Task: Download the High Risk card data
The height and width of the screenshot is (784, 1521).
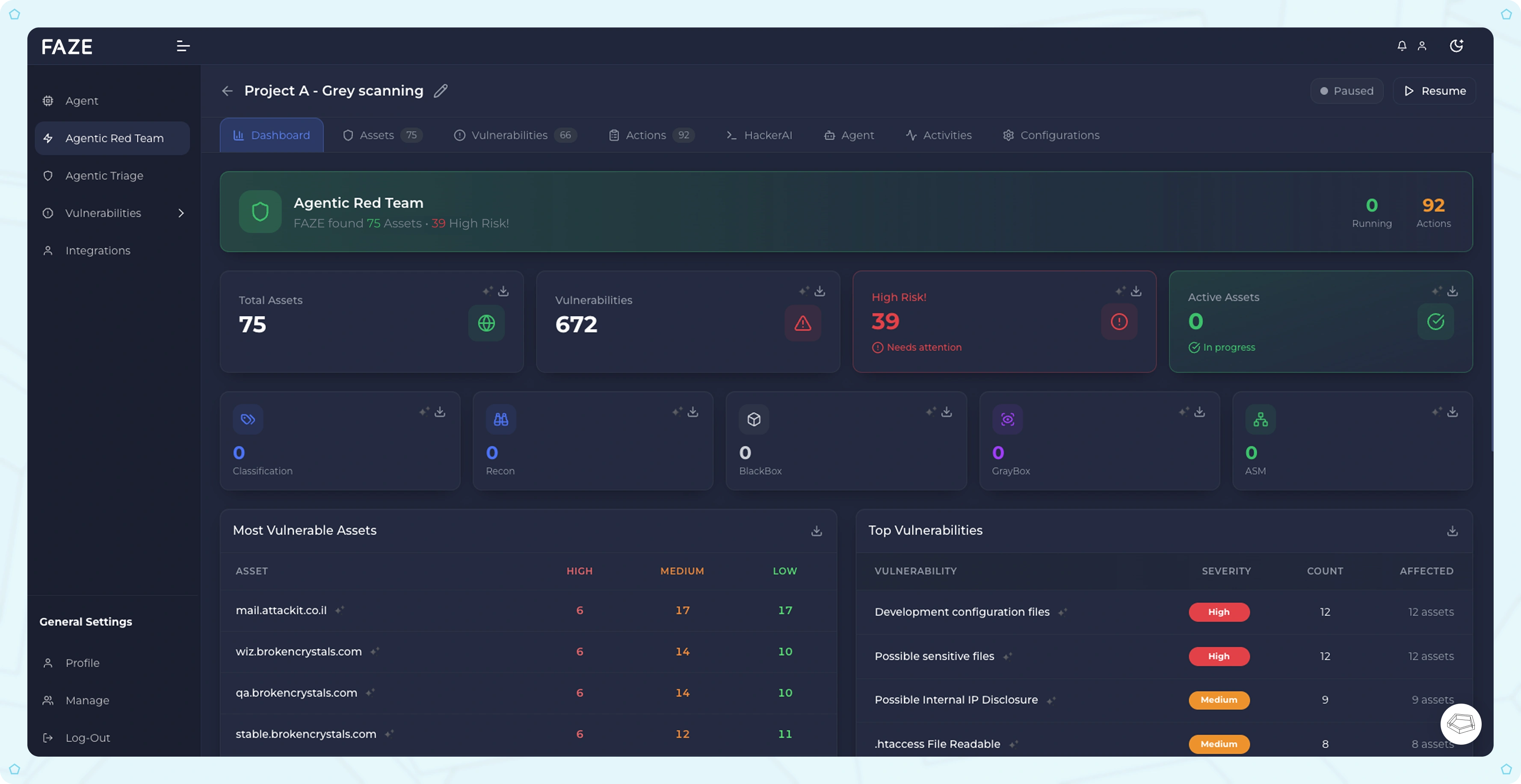Action: click(1136, 291)
